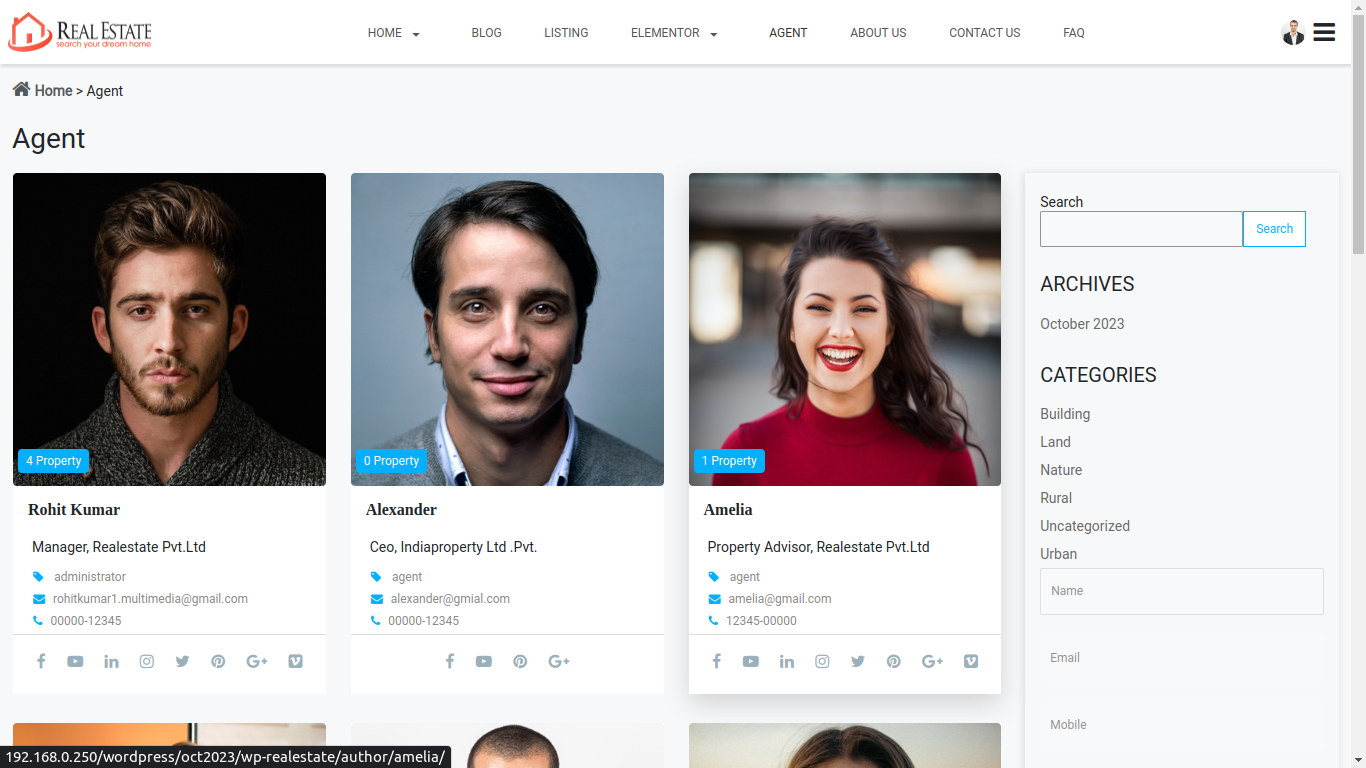Click Amelia's Instagram icon
Viewport: 1366px width, 768px height.
[x=822, y=661]
